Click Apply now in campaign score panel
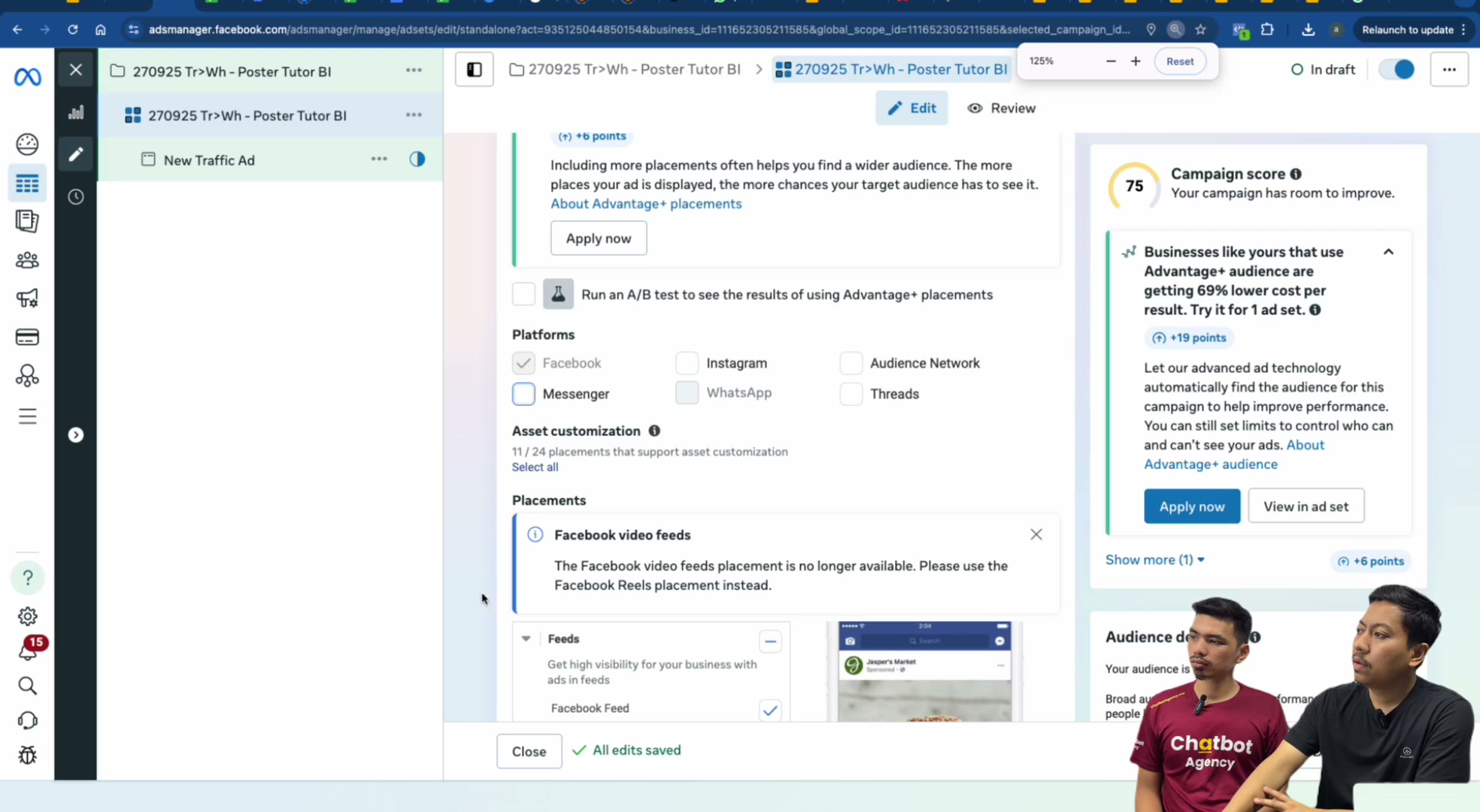This screenshot has width=1480, height=812. (1191, 506)
